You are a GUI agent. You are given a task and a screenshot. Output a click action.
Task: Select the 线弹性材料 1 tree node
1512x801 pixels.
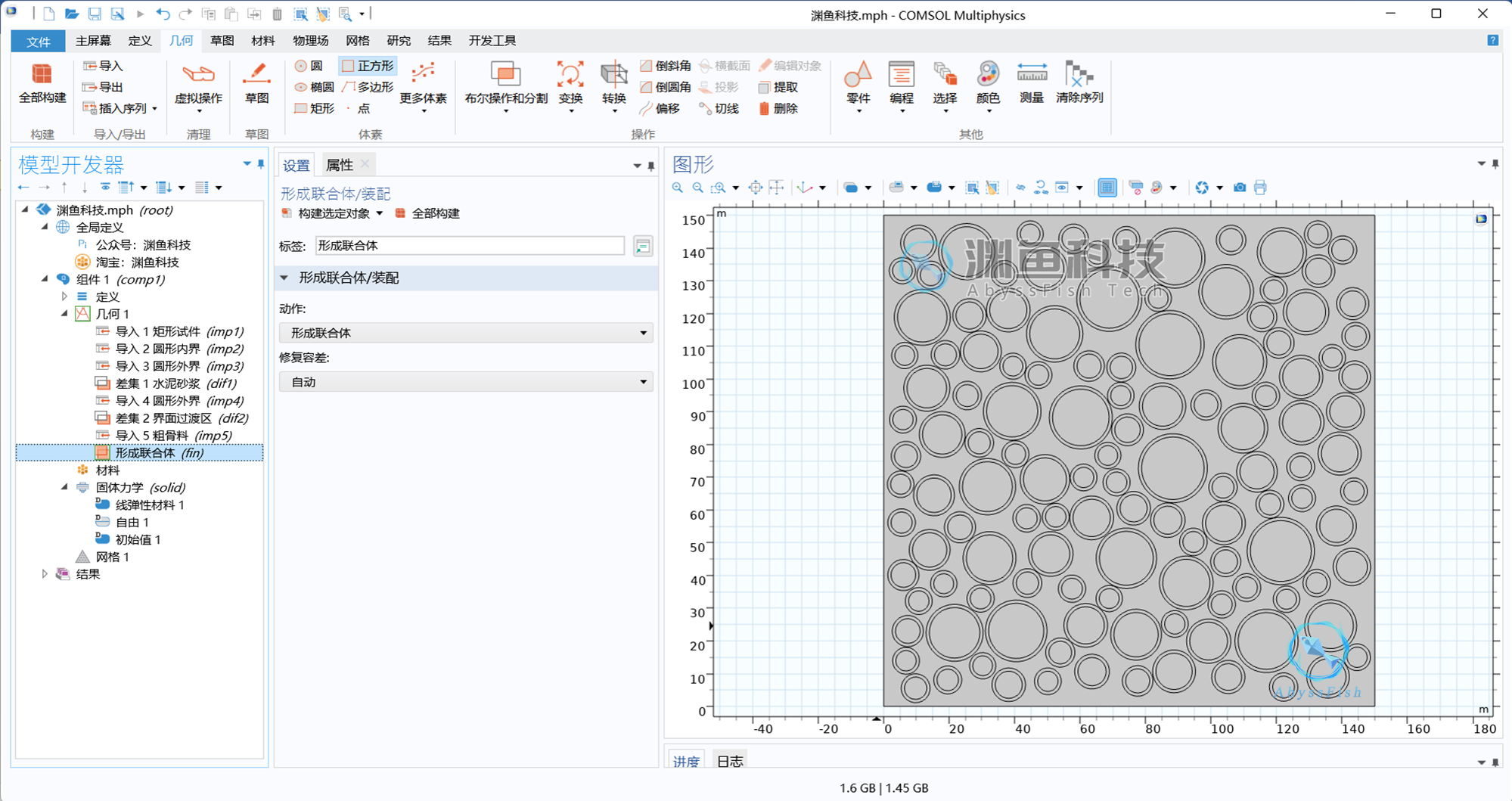(141, 505)
